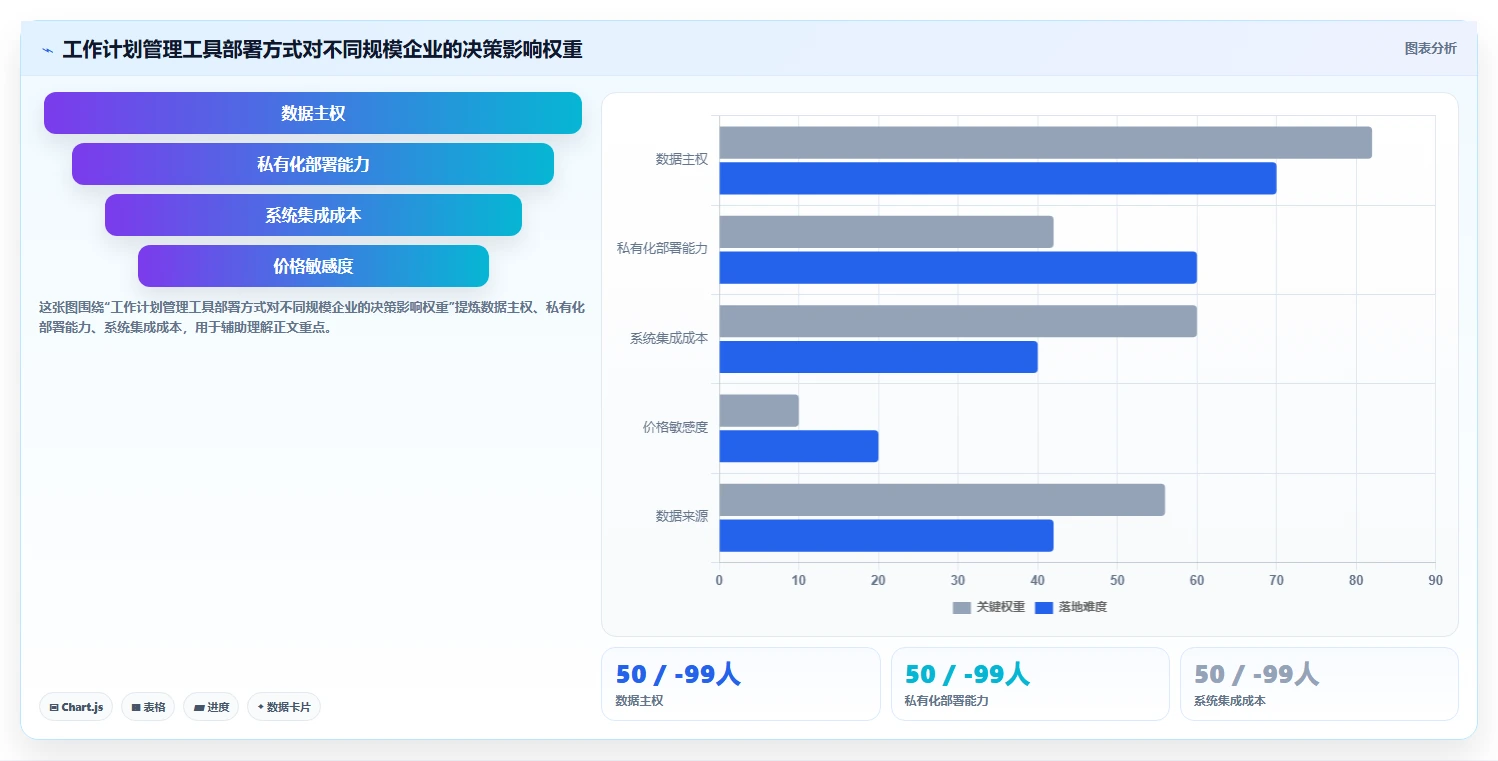Click the 表格 tag
Viewport: 1498px width, 761px height.
click(148, 707)
